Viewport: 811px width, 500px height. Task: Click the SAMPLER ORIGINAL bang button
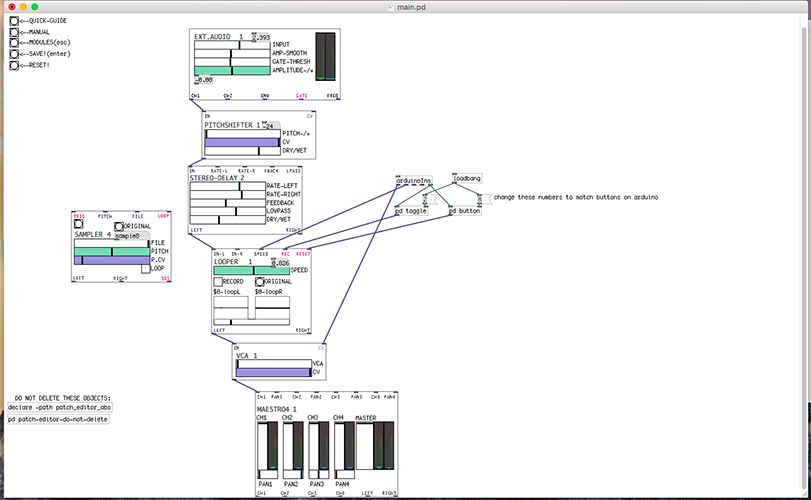point(119,227)
